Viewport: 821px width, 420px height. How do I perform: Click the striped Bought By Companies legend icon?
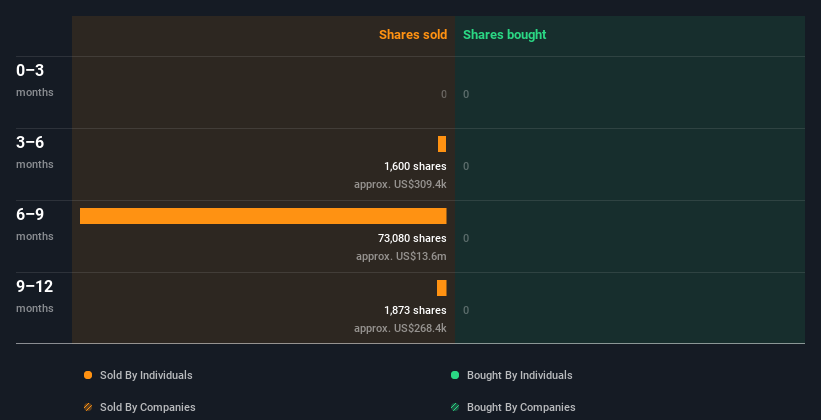(x=455, y=407)
